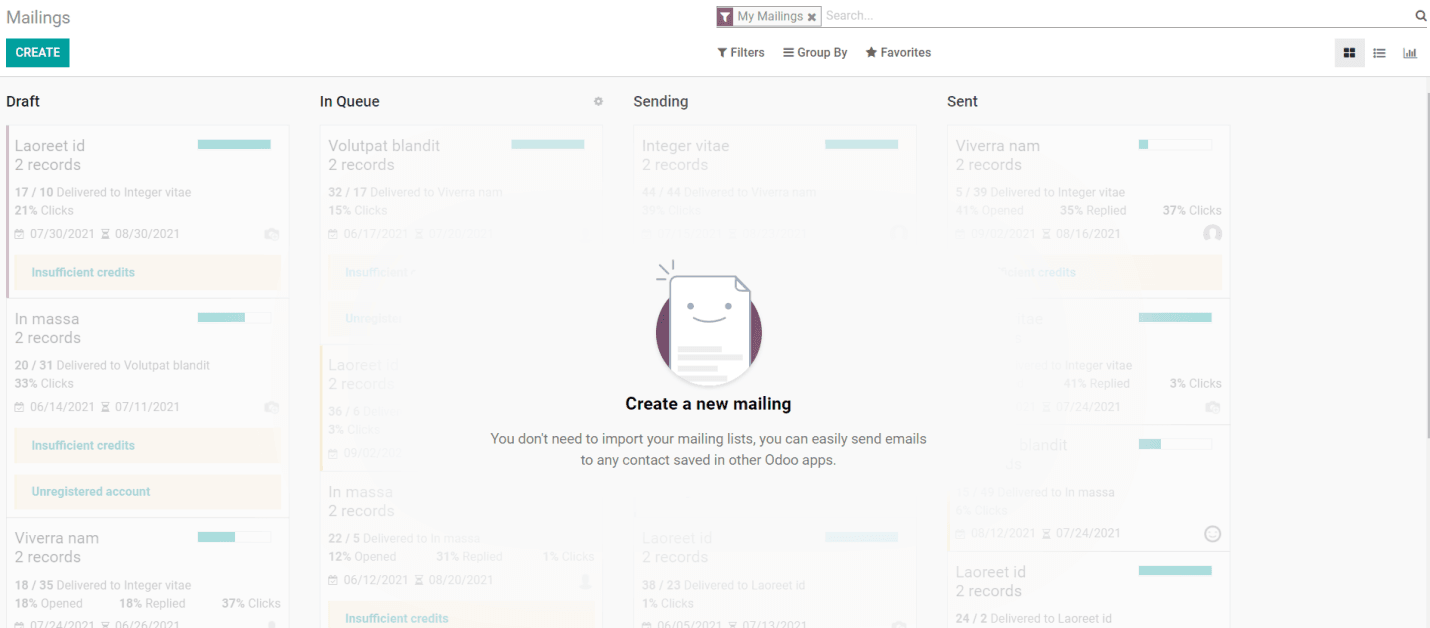
Task: Click '18% Replied' on Draft Viverra nam card
Action: pos(152,603)
